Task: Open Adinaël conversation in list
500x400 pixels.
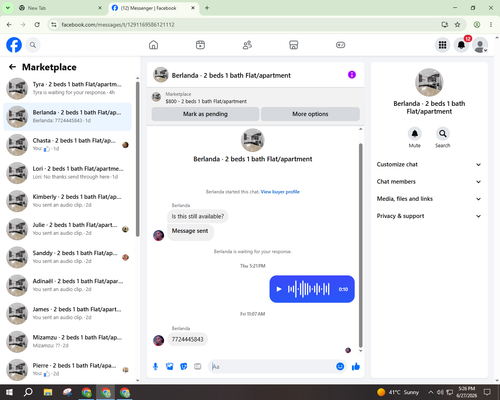Action: click(x=67, y=285)
